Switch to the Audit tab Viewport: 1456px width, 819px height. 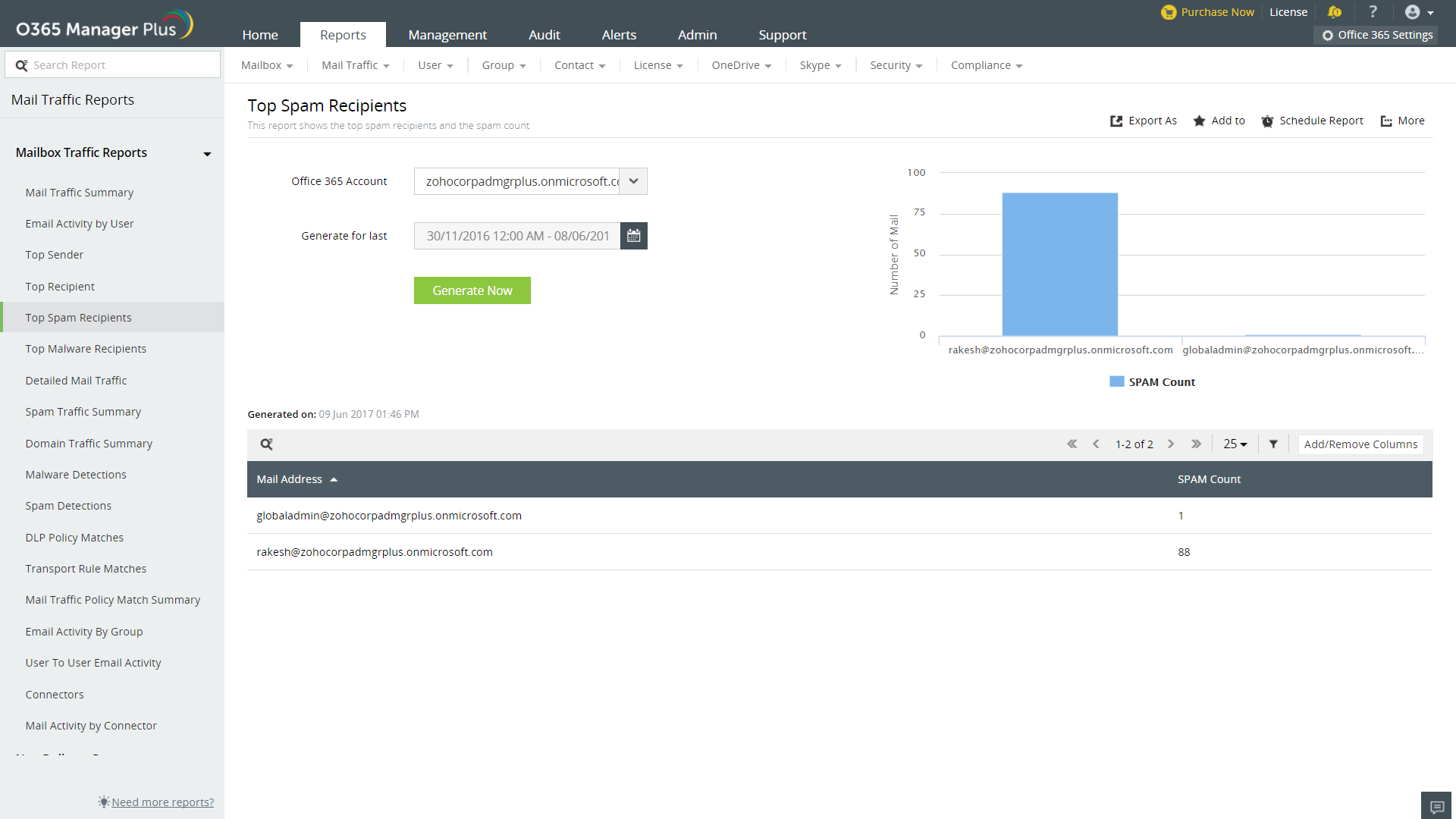click(x=544, y=35)
